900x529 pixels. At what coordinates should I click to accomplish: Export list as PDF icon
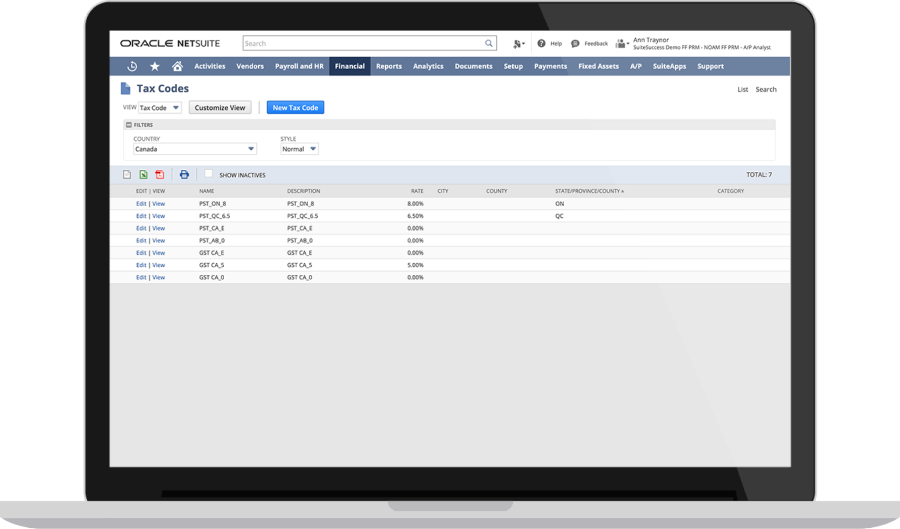point(160,174)
